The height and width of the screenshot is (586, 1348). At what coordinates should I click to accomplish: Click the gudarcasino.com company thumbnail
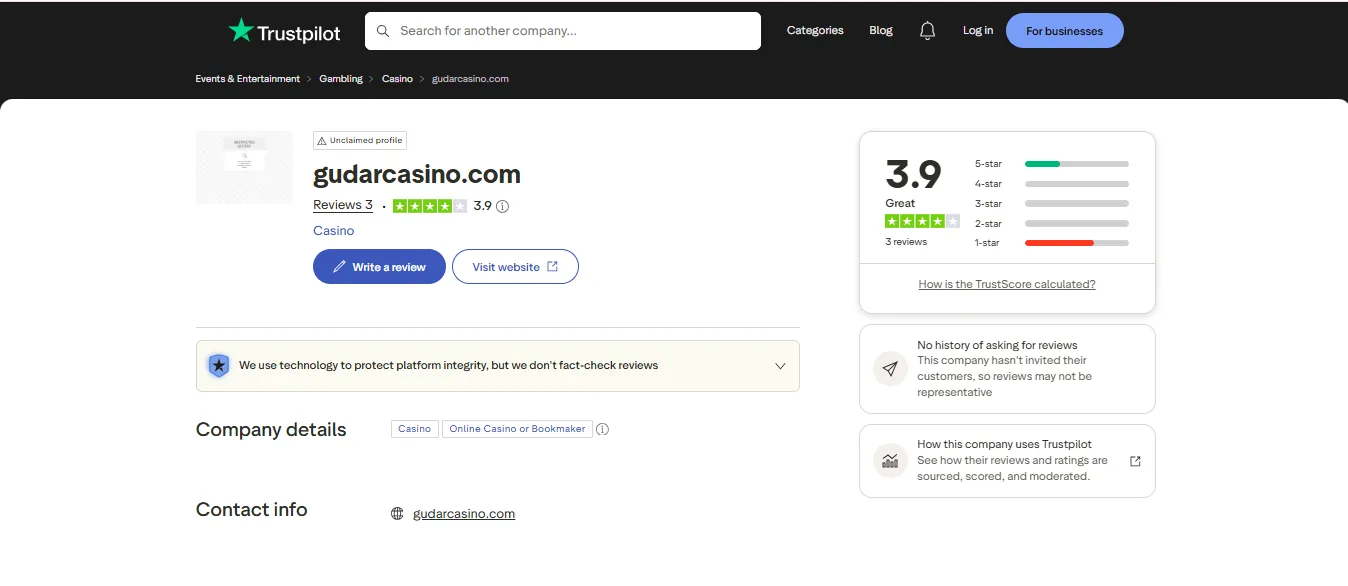coord(244,167)
